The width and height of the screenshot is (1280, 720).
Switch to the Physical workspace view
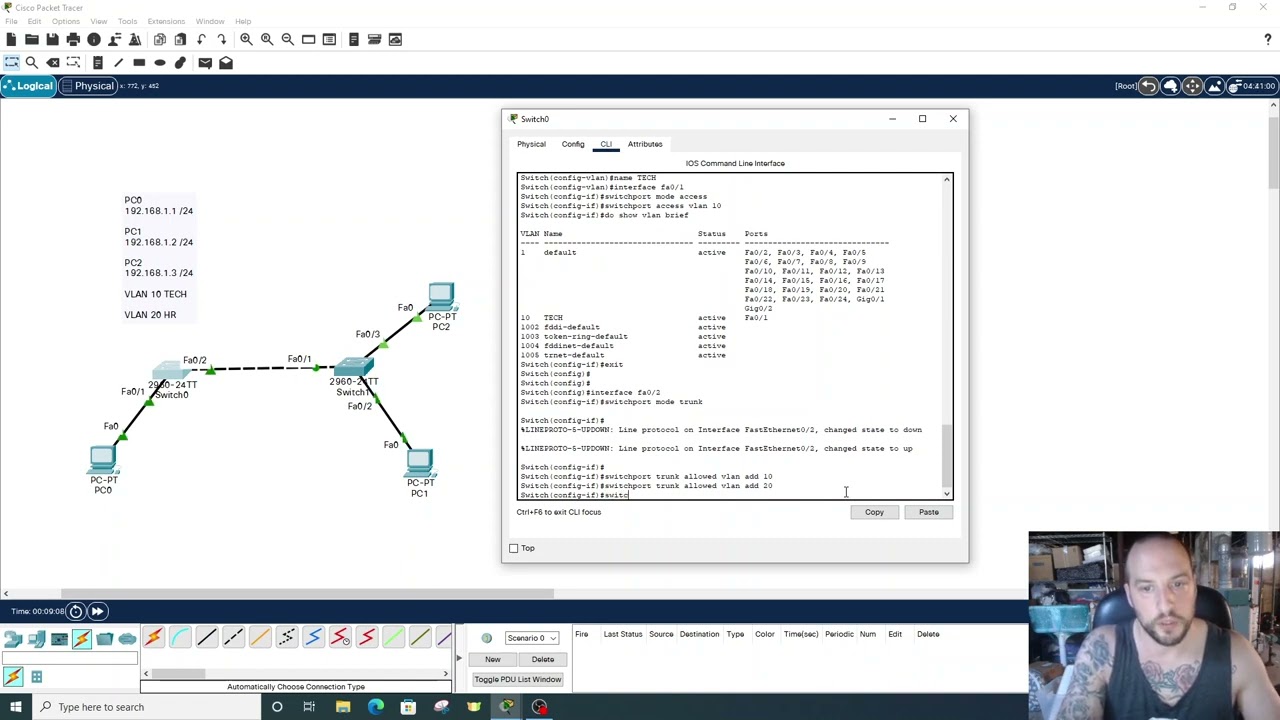88,86
